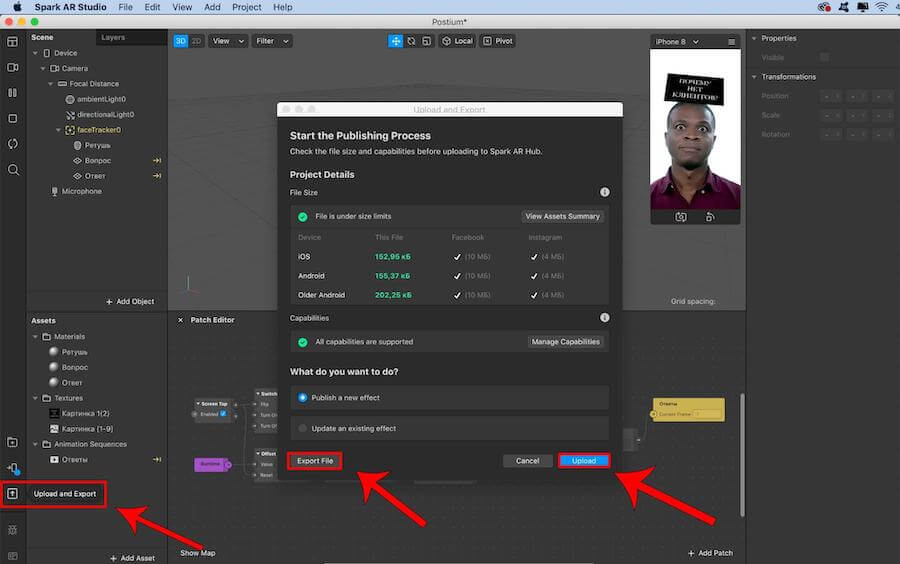
Task: Select Update an existing effect option
Action: 303,428
